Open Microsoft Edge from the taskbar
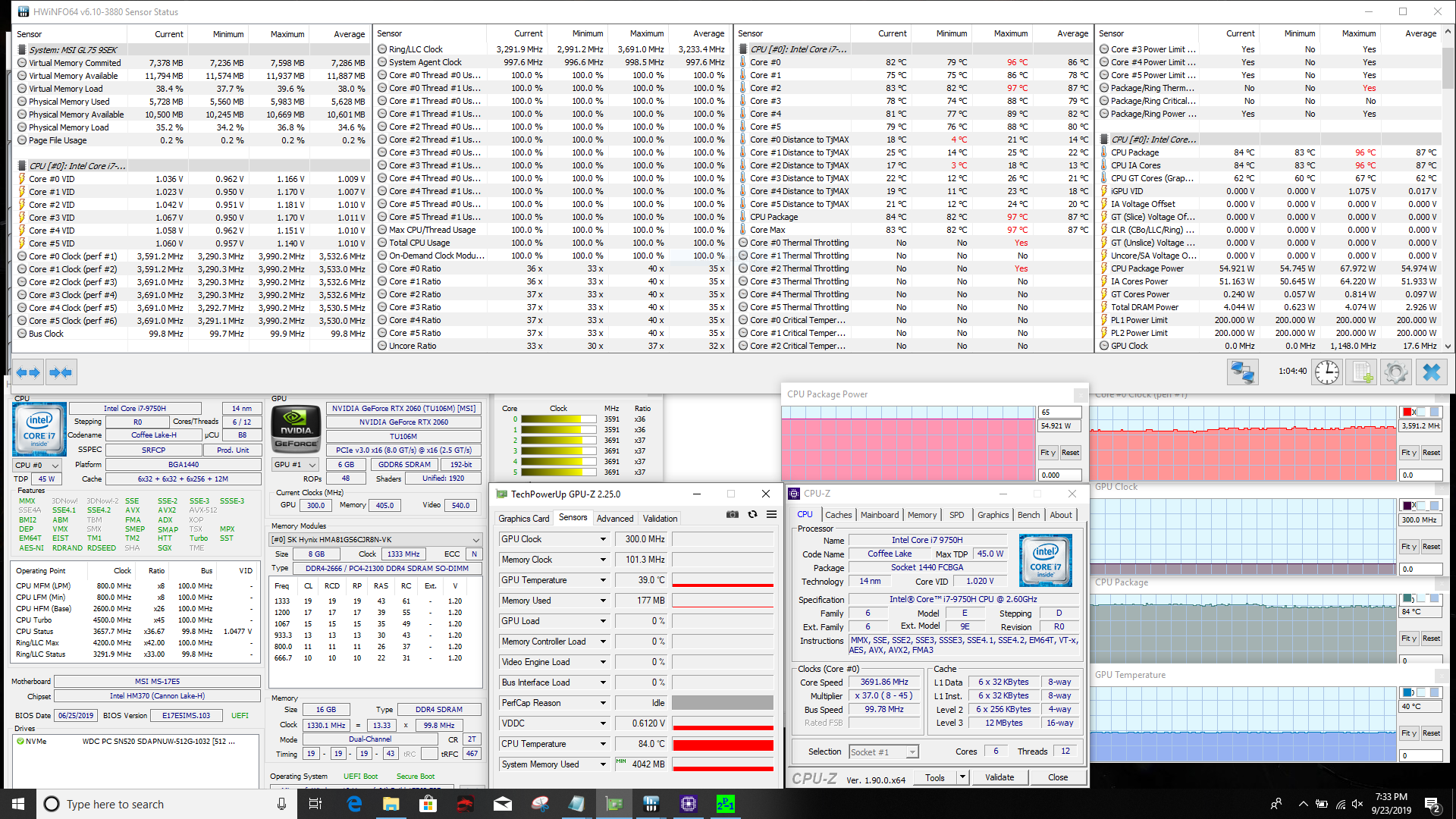This screenshot has width=1456, height=819. [354, 804]
